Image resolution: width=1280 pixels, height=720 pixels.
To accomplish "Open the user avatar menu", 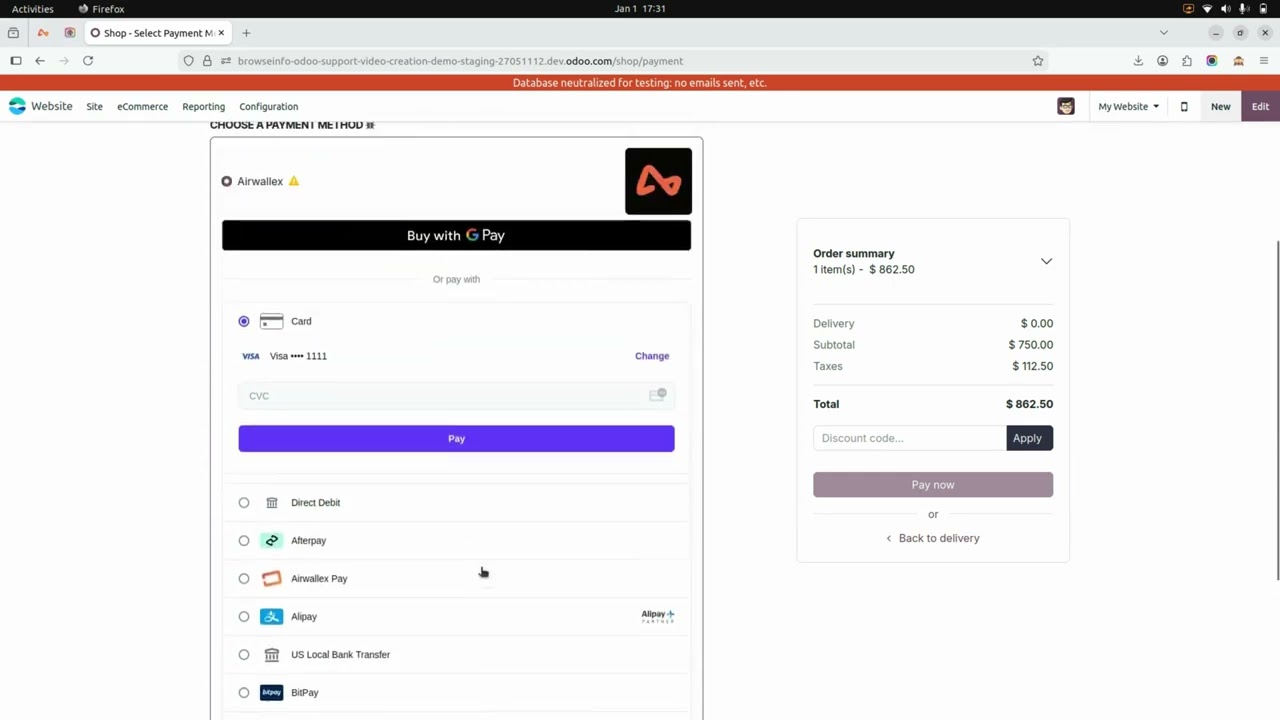I will (1066, 106).
